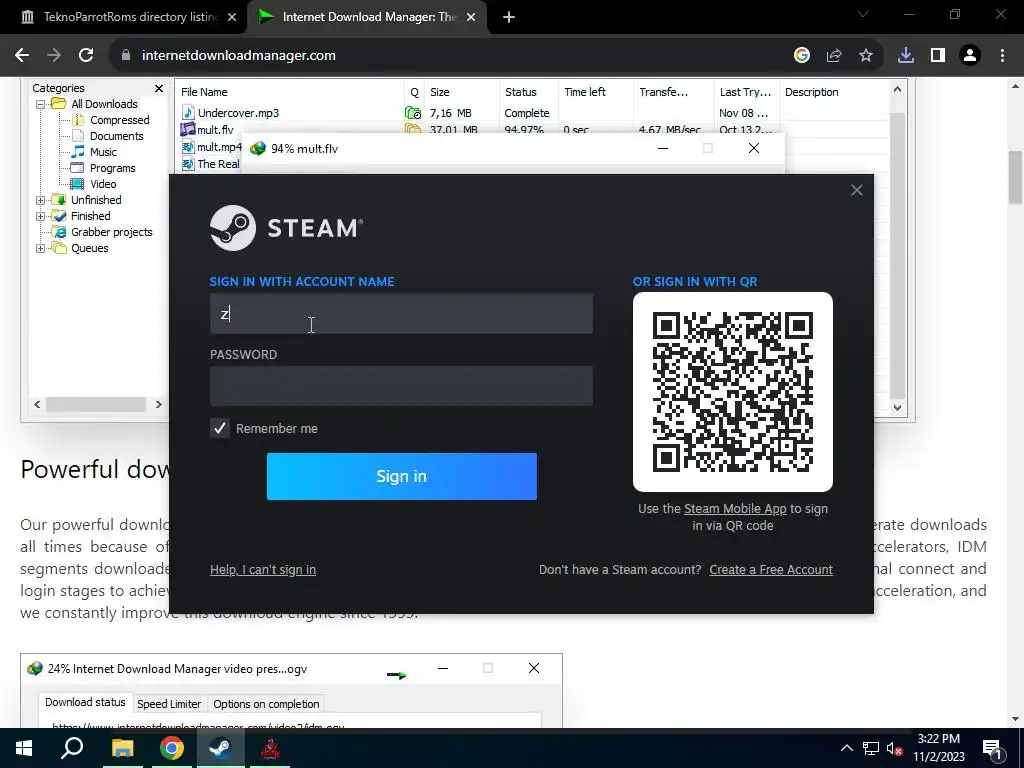1024x768 pixels.
Task: Select Grabber projects in the tree
Action: [x=111, y=232]
